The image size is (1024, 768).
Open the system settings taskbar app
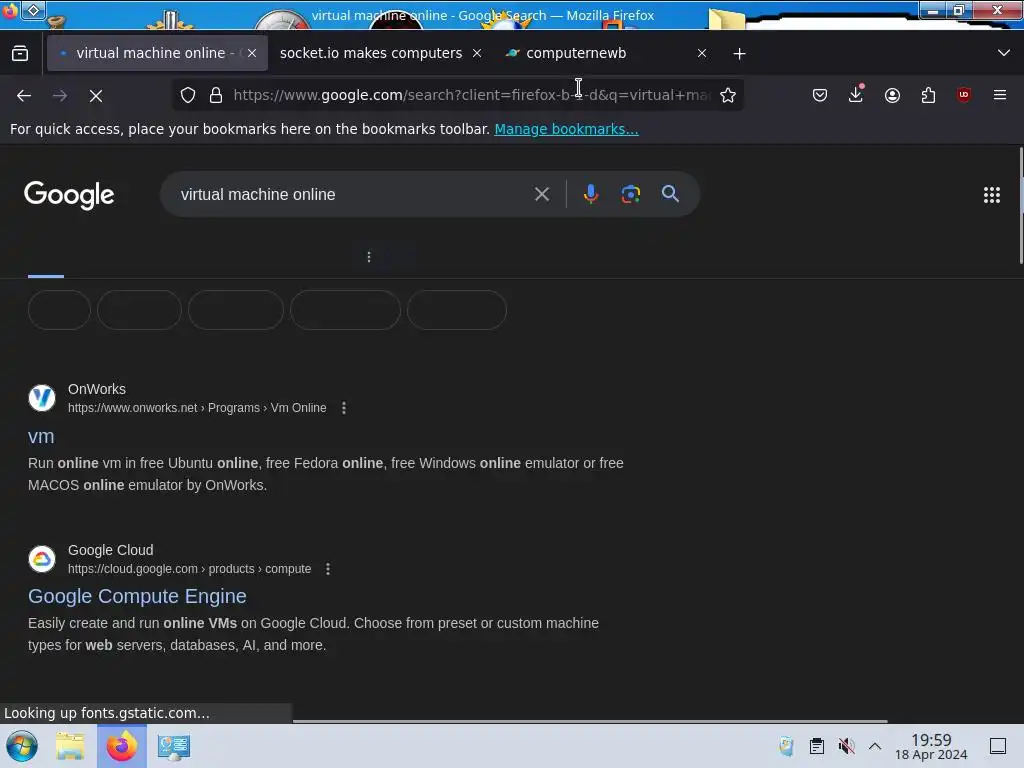click(174, 746)
